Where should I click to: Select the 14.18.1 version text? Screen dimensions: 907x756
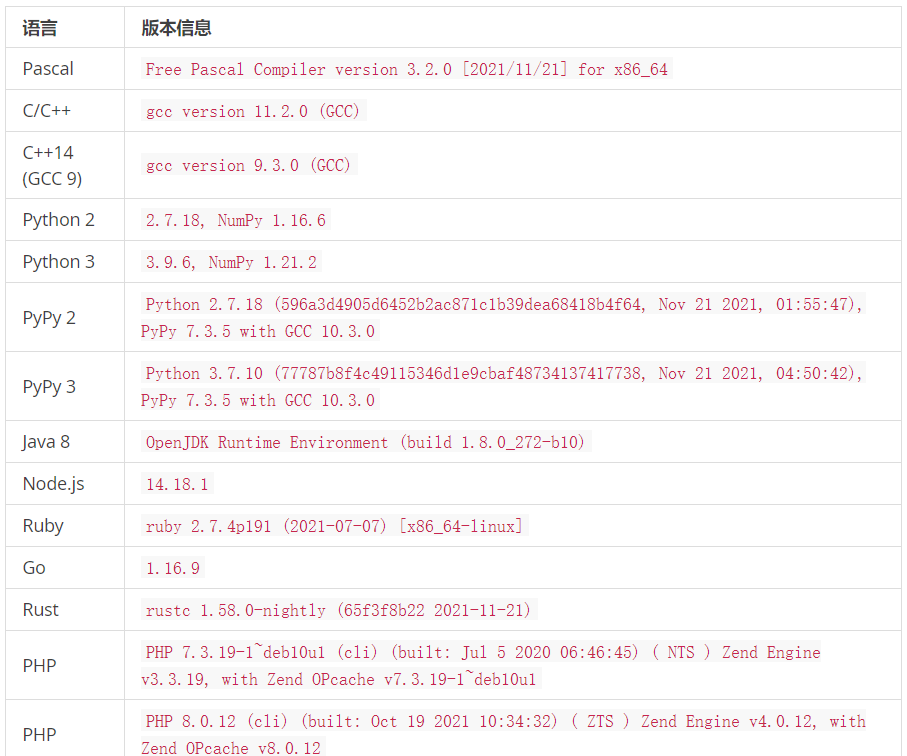click(177, 484)
